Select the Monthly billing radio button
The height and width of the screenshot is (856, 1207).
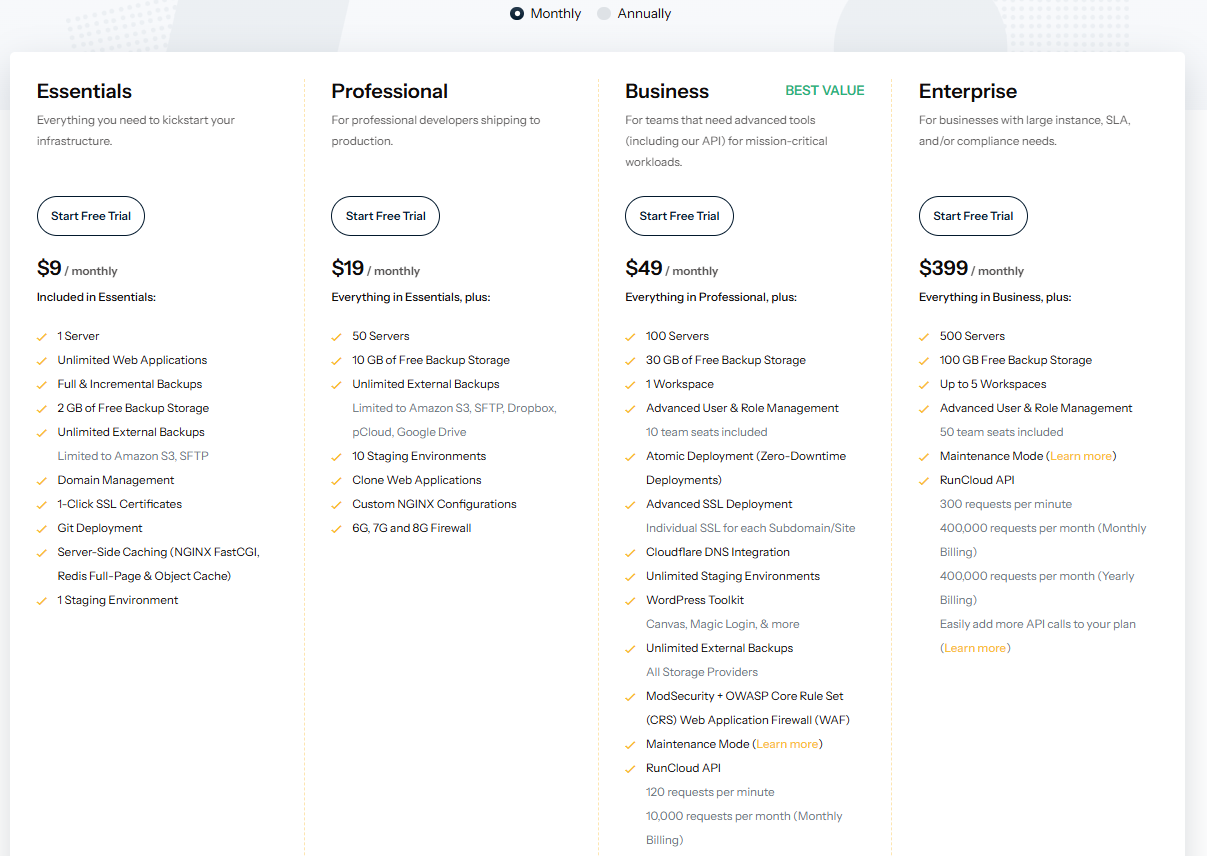(517, 14)
